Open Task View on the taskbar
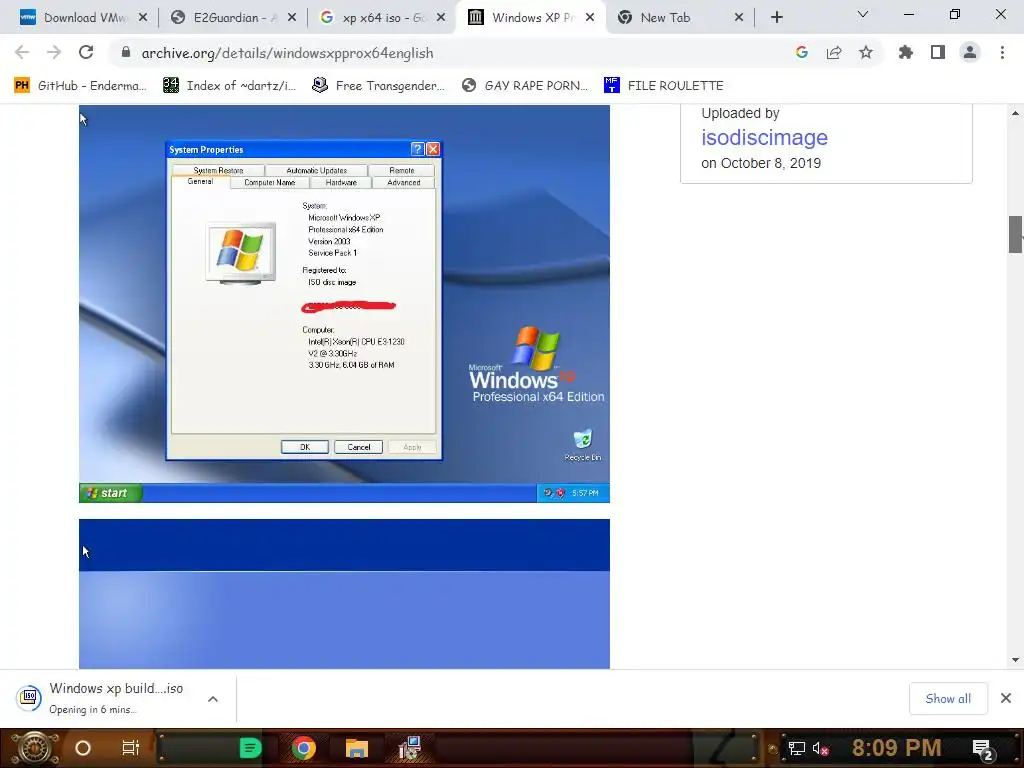Screen dimensions: 1024x768 pos(131,748)
